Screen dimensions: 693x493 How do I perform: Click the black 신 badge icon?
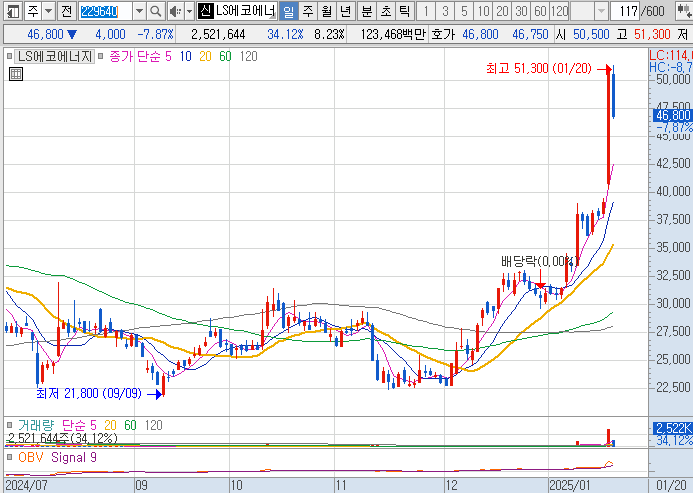pyautogui.click(x=206, y=11)
